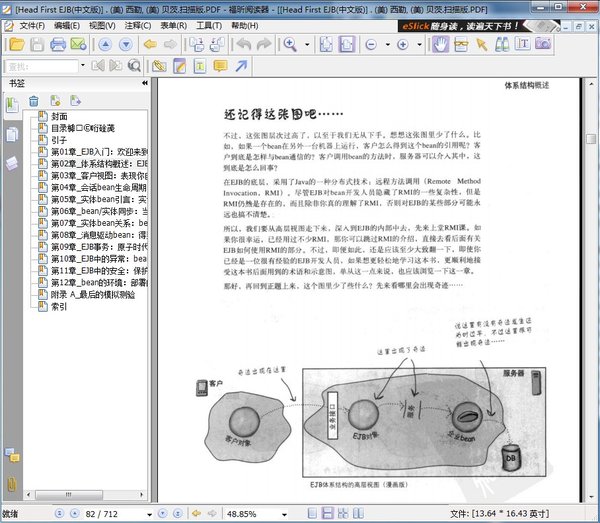
Task: Open the comments panel tab
Action: 12,455
